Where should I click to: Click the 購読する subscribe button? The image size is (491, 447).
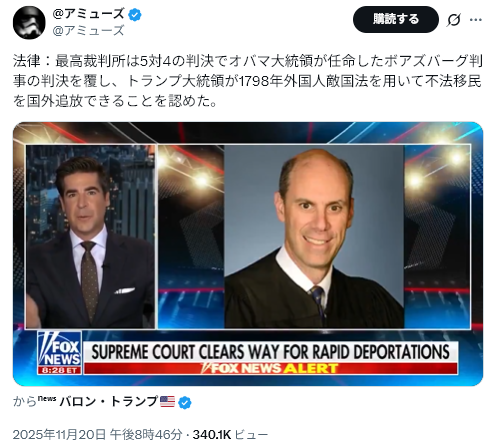pyautogui.click(x=396, y=20)
